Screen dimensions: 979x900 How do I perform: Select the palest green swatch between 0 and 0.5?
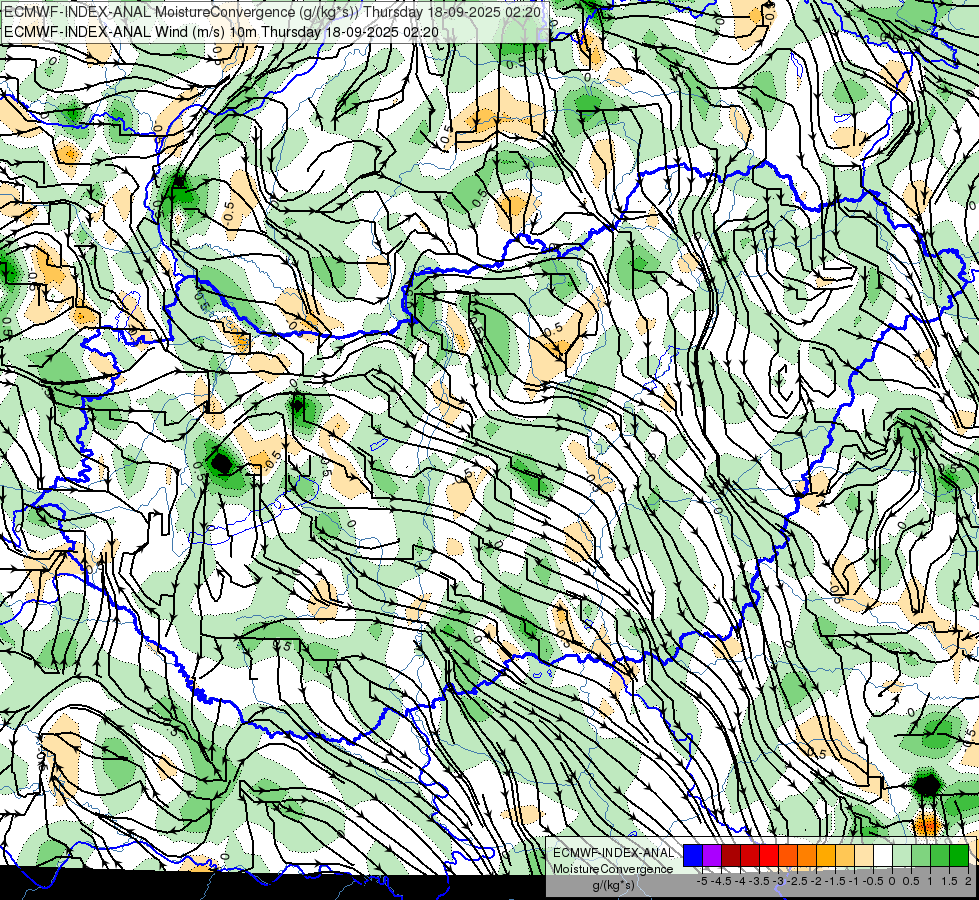click(902, 856)
